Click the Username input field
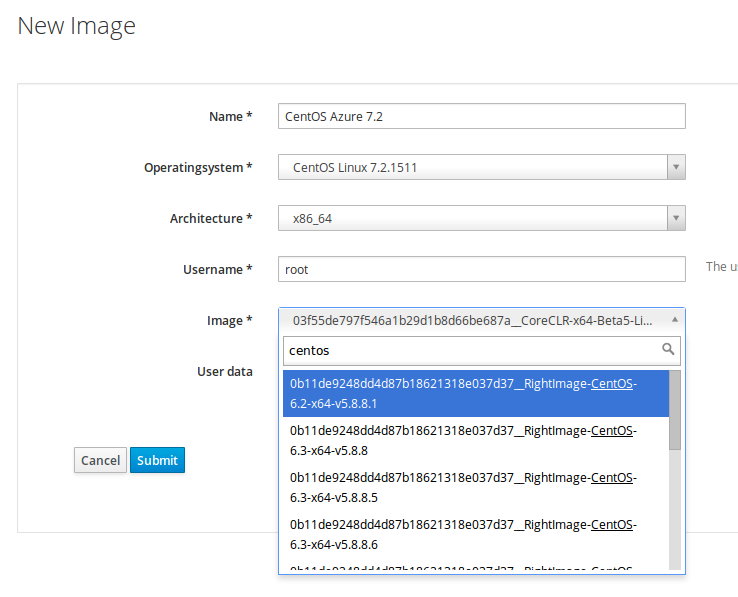Screen dimensions: 738x597 (481, 269)
